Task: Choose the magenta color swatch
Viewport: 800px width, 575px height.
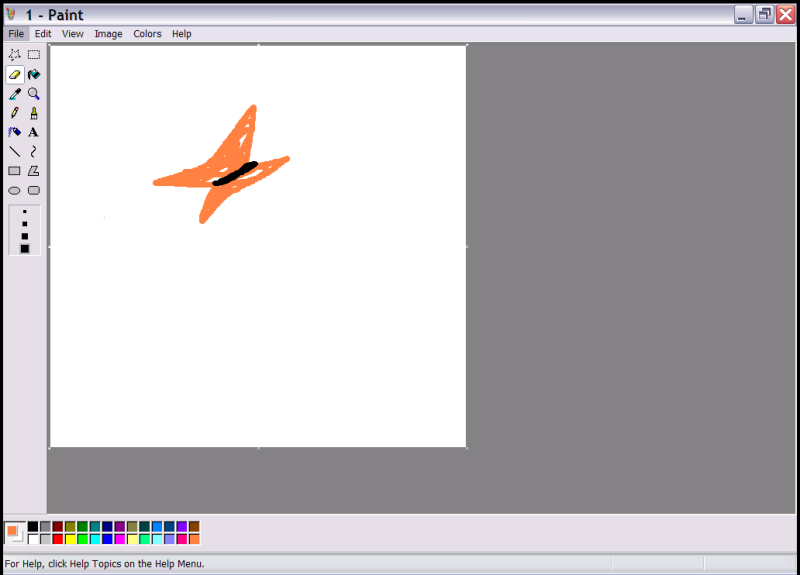Action: [120, 539]
